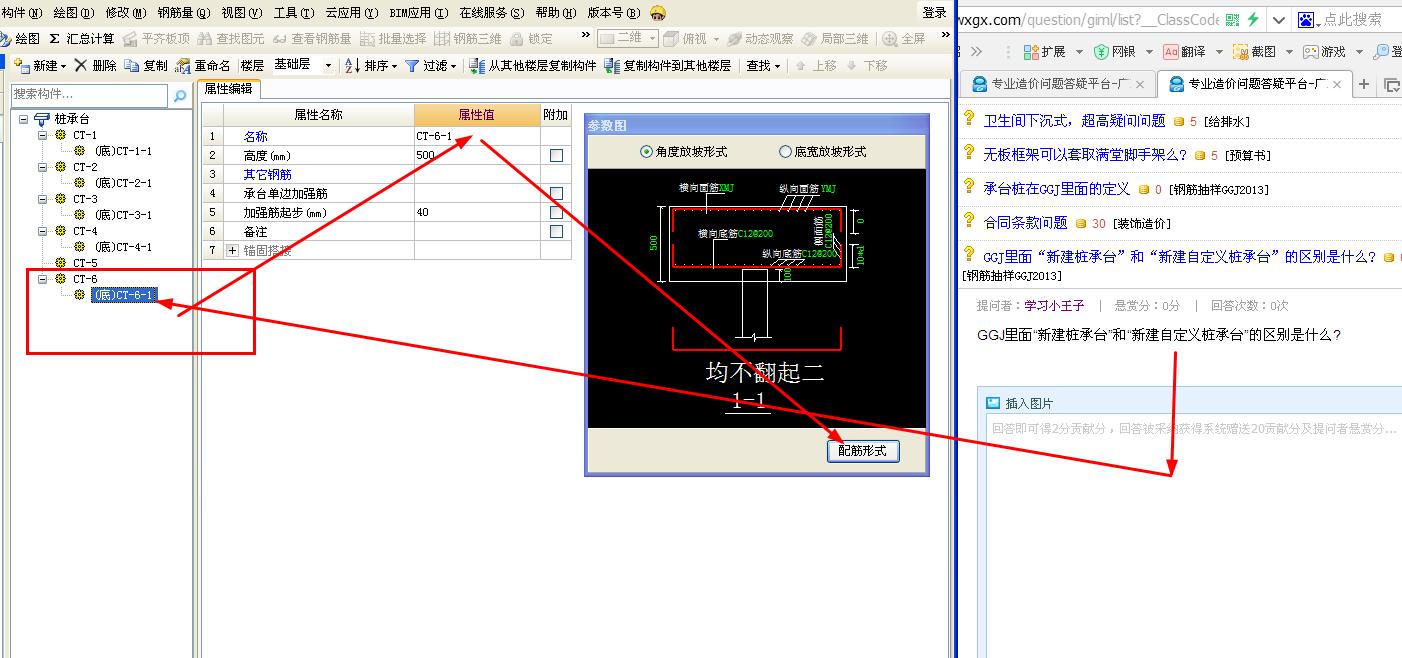The width and height of the screenshot is (1402, 658).
Task: Click the cartoon face icon in menu bar
Action: tap(657, 13)
